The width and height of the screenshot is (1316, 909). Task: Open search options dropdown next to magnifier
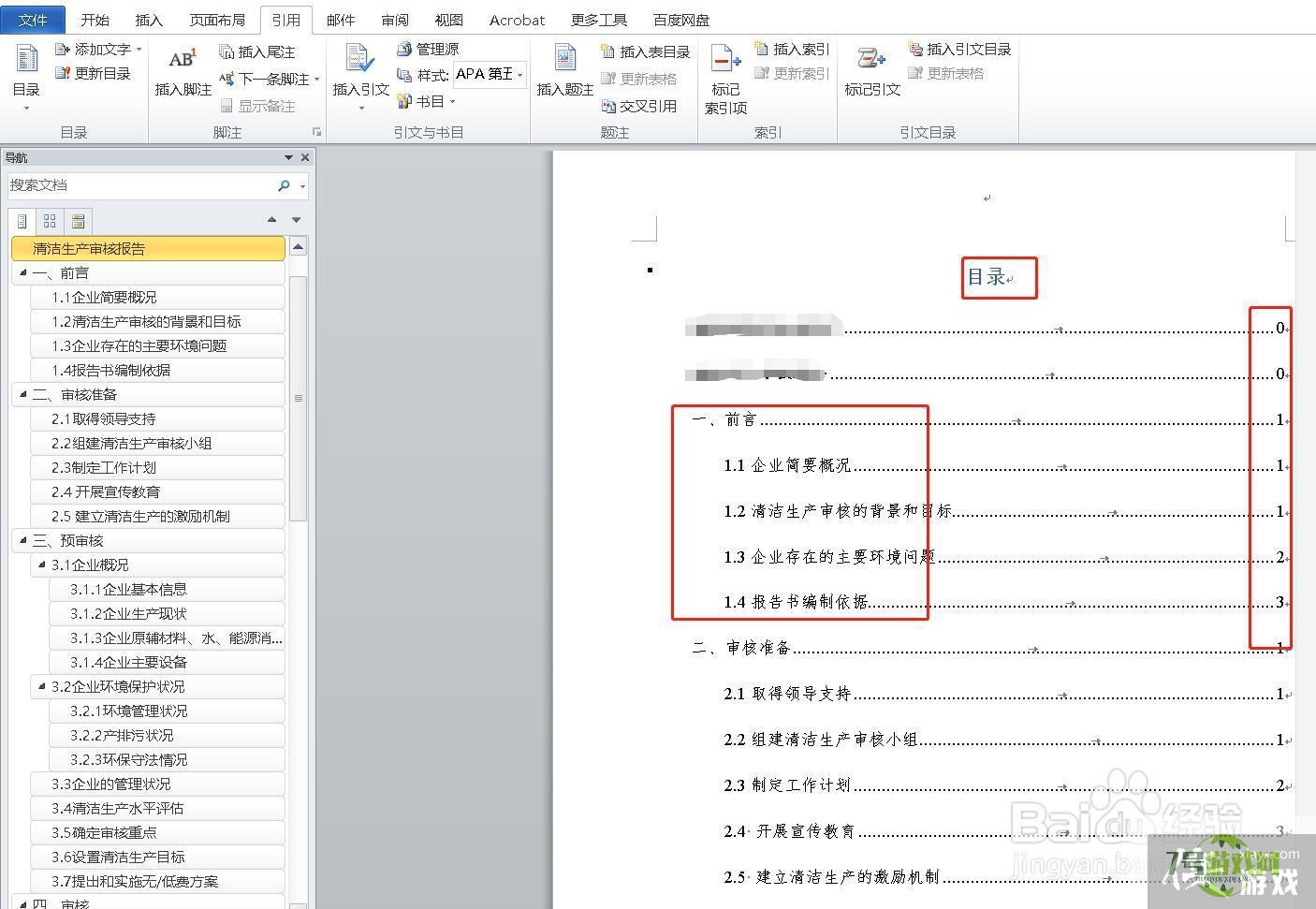[301, 186]
